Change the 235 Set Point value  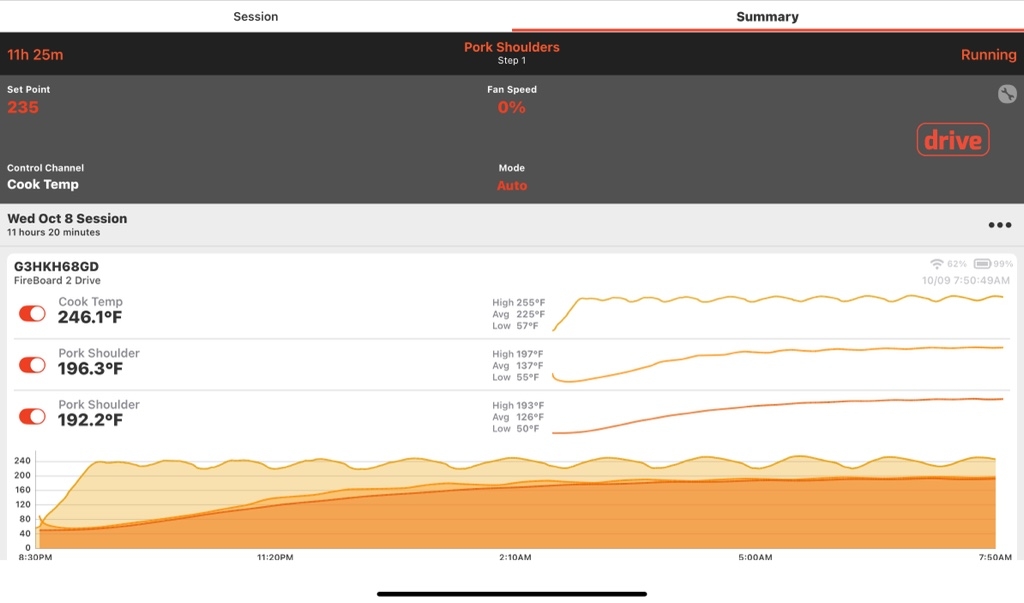click(23, 107)
